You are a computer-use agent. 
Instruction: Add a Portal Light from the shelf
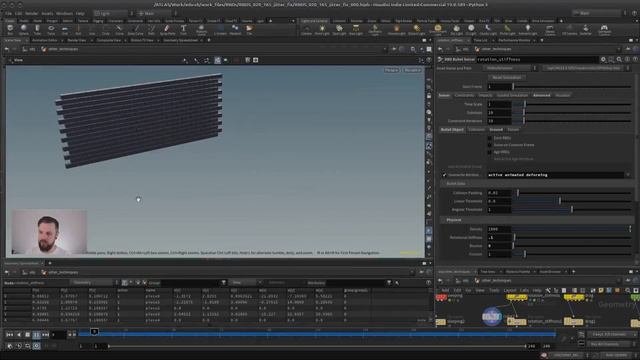coord(507,29)
